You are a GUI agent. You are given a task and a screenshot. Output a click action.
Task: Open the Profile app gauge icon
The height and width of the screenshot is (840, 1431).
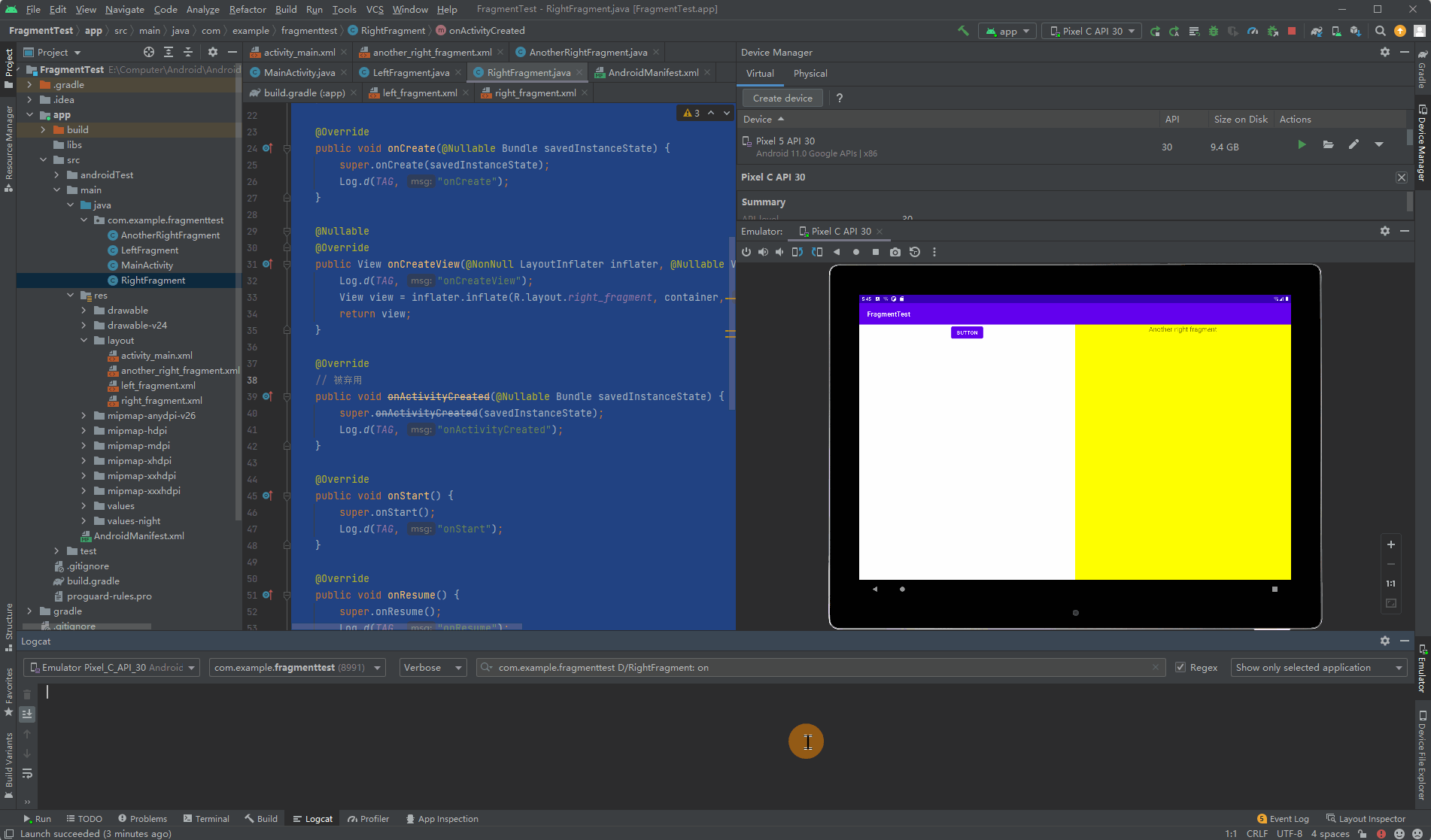(x=1253, y=31)
